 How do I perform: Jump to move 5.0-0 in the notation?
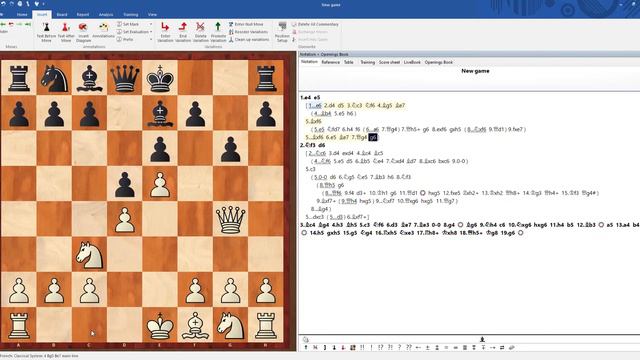tap(320, 177)
